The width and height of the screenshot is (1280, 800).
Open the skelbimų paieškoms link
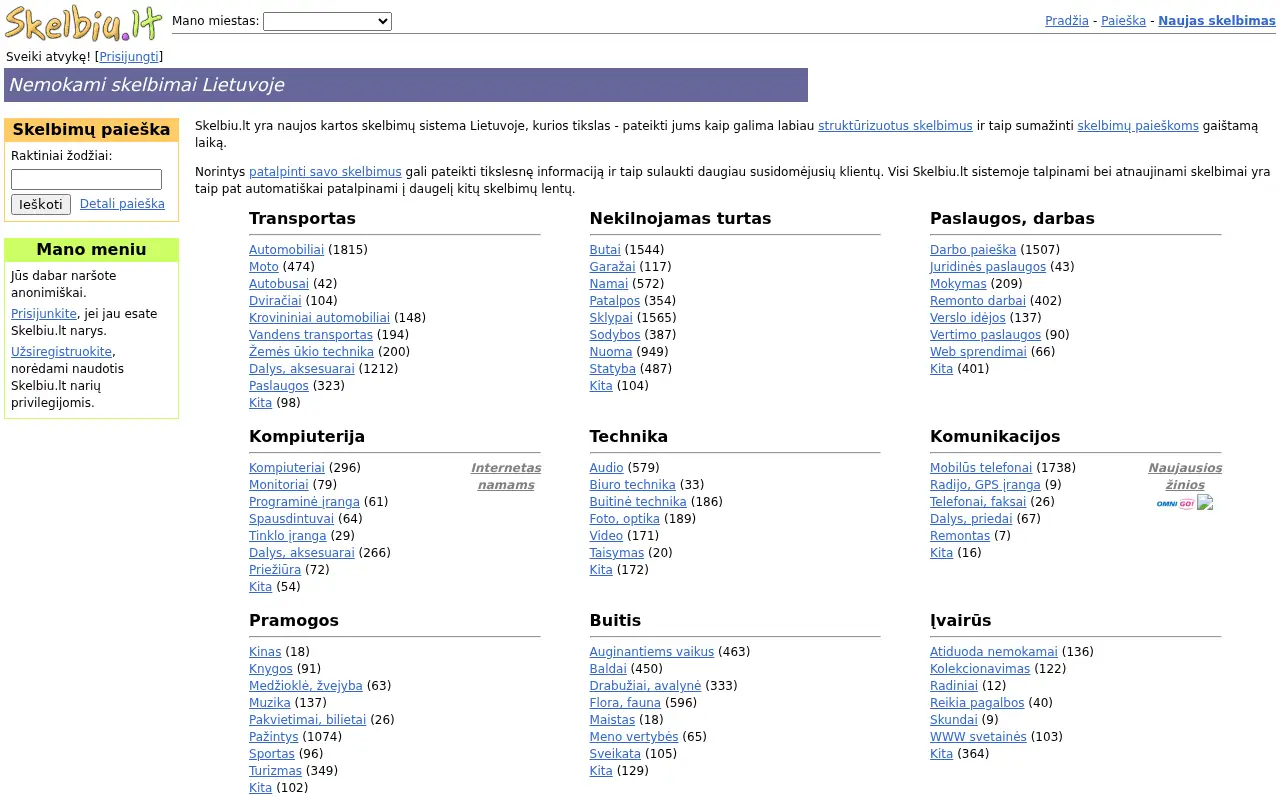click(x=1138, y=126)
